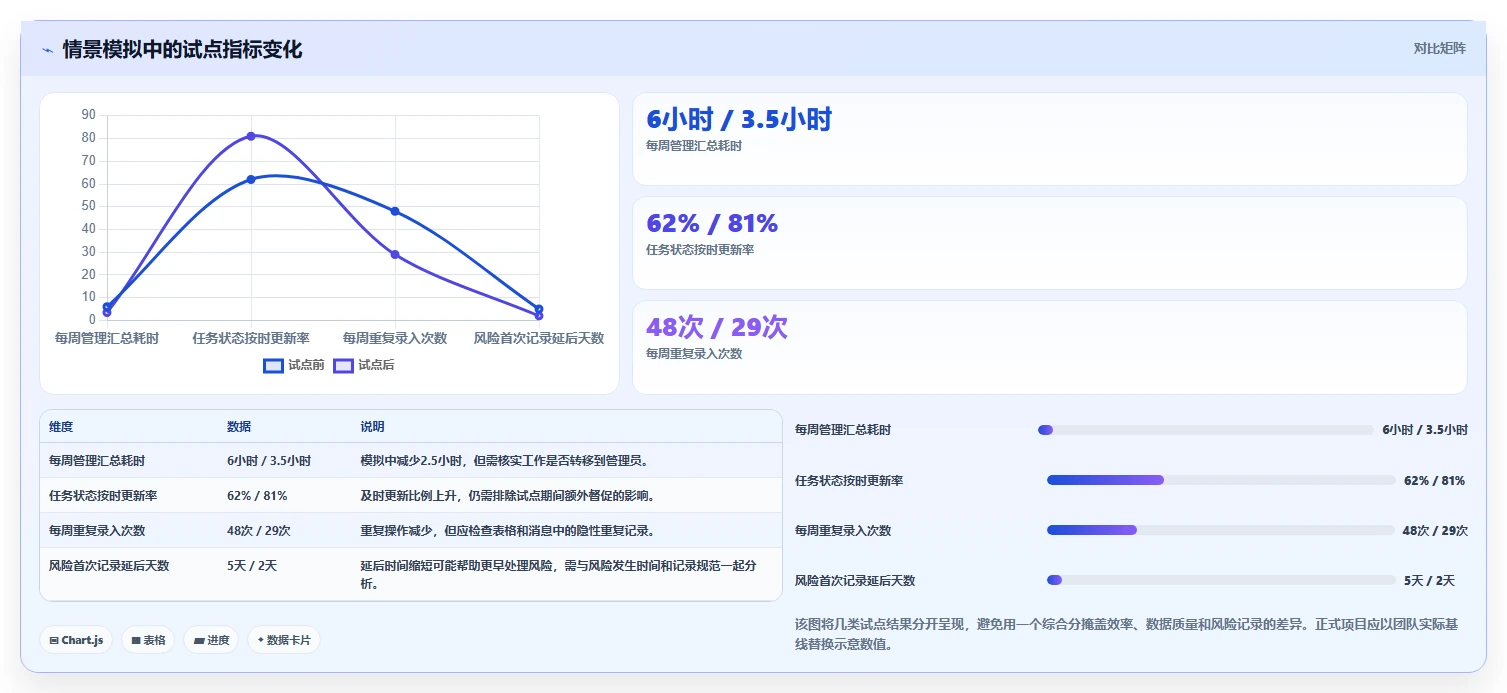Click the description starting 重复操作减少
The height and width of the screenshot is (693, 1507).
coord(508,530)
